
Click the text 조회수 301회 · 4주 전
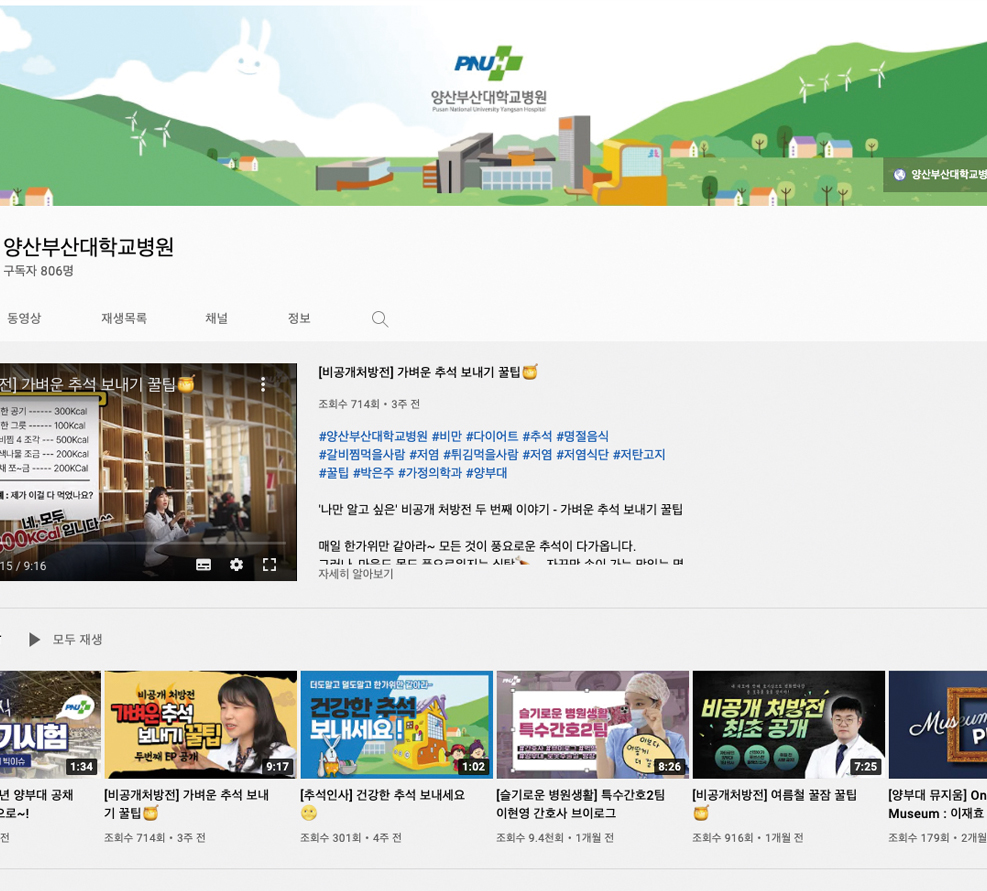351,837
